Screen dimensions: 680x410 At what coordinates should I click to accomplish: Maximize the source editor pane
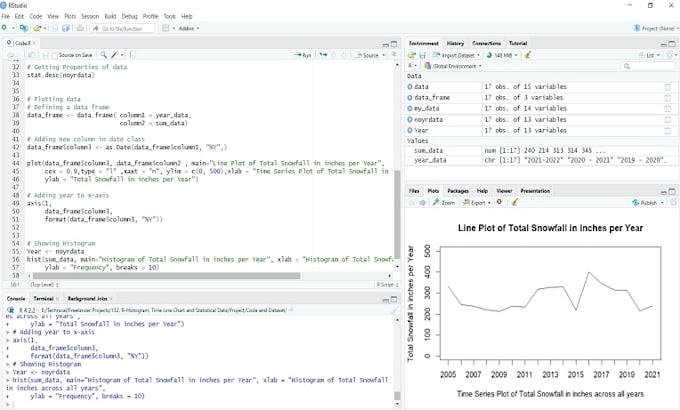point(394,44)
